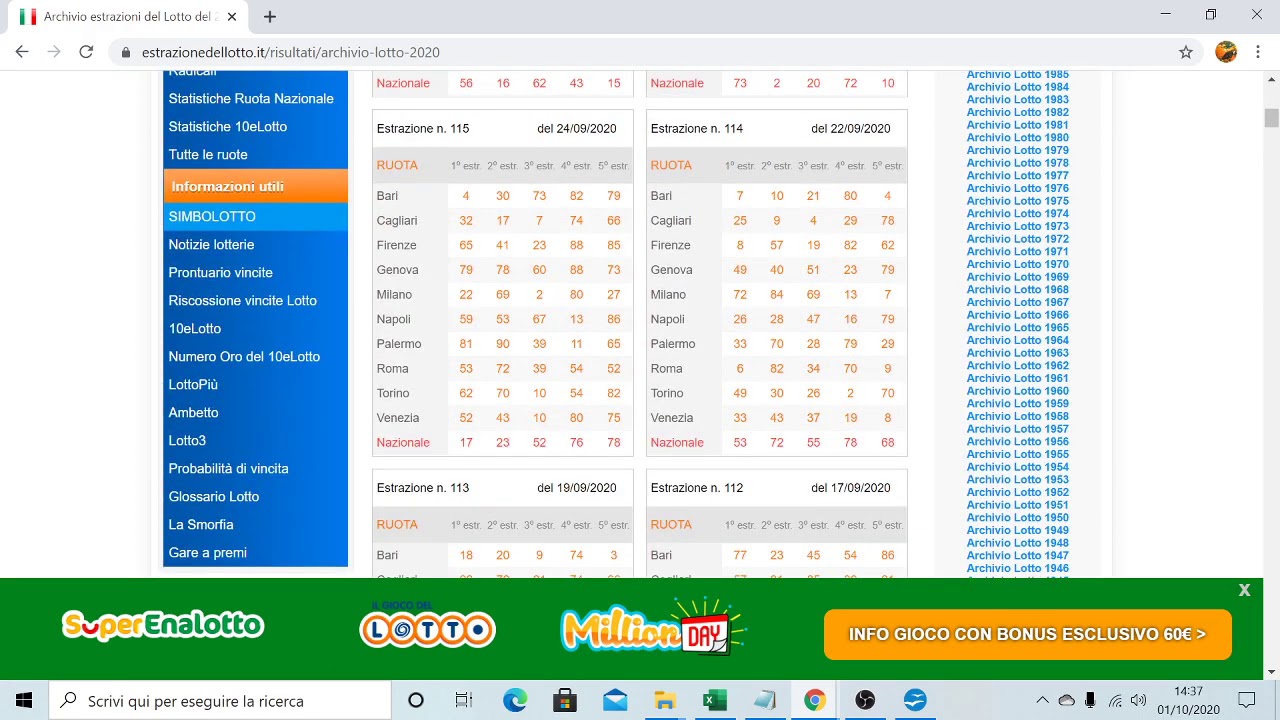Open 10eLotto sidebar entry

(x=195, y=328)
